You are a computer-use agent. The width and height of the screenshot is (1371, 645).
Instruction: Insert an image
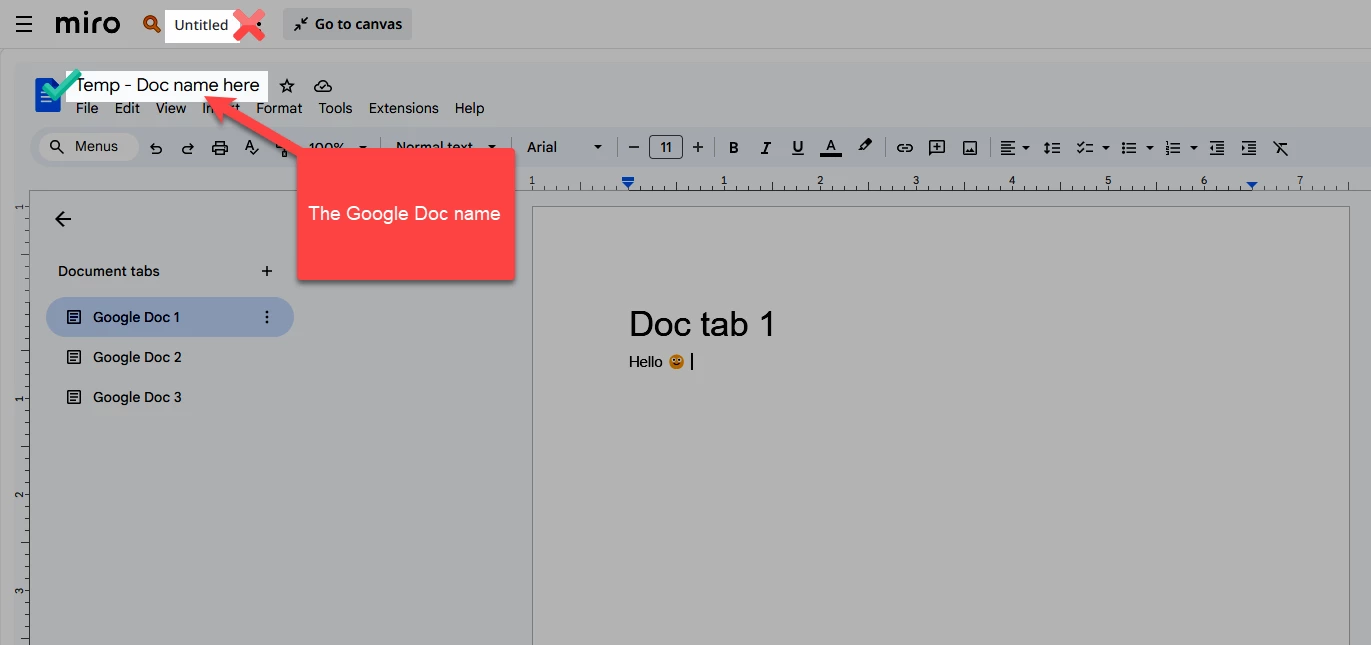click(969, 148)
